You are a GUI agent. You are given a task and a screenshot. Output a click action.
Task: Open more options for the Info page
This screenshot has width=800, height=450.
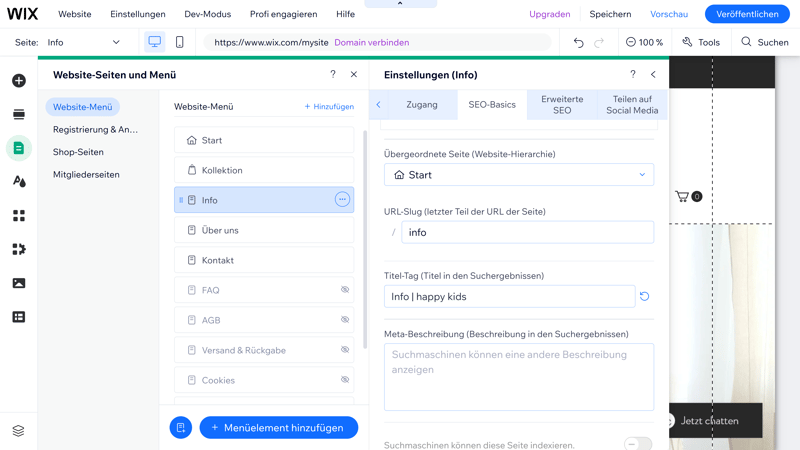pyautogui.click(x=342, y=200)
